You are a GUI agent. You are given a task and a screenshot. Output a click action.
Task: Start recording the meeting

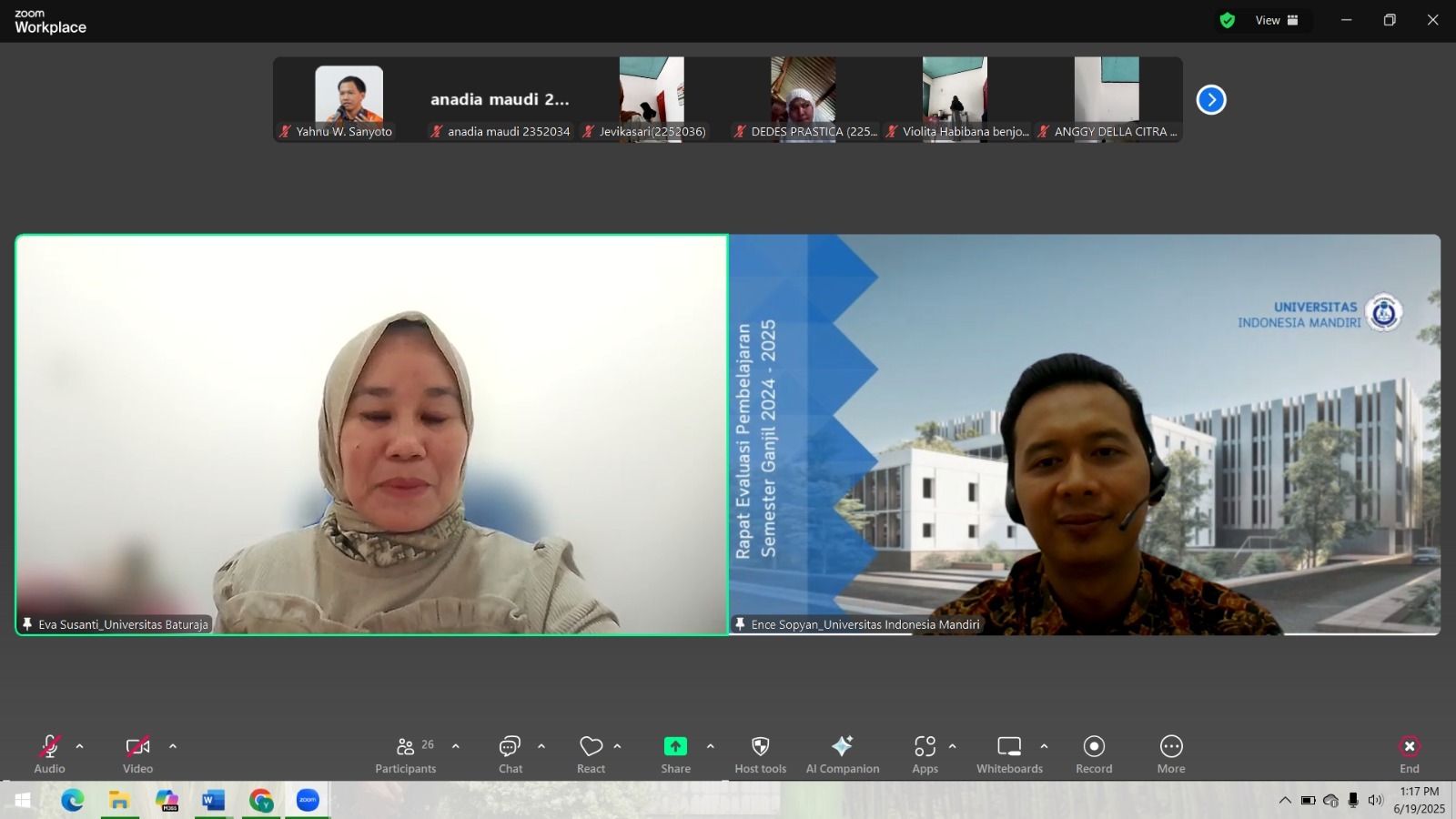pos(1094,754)
